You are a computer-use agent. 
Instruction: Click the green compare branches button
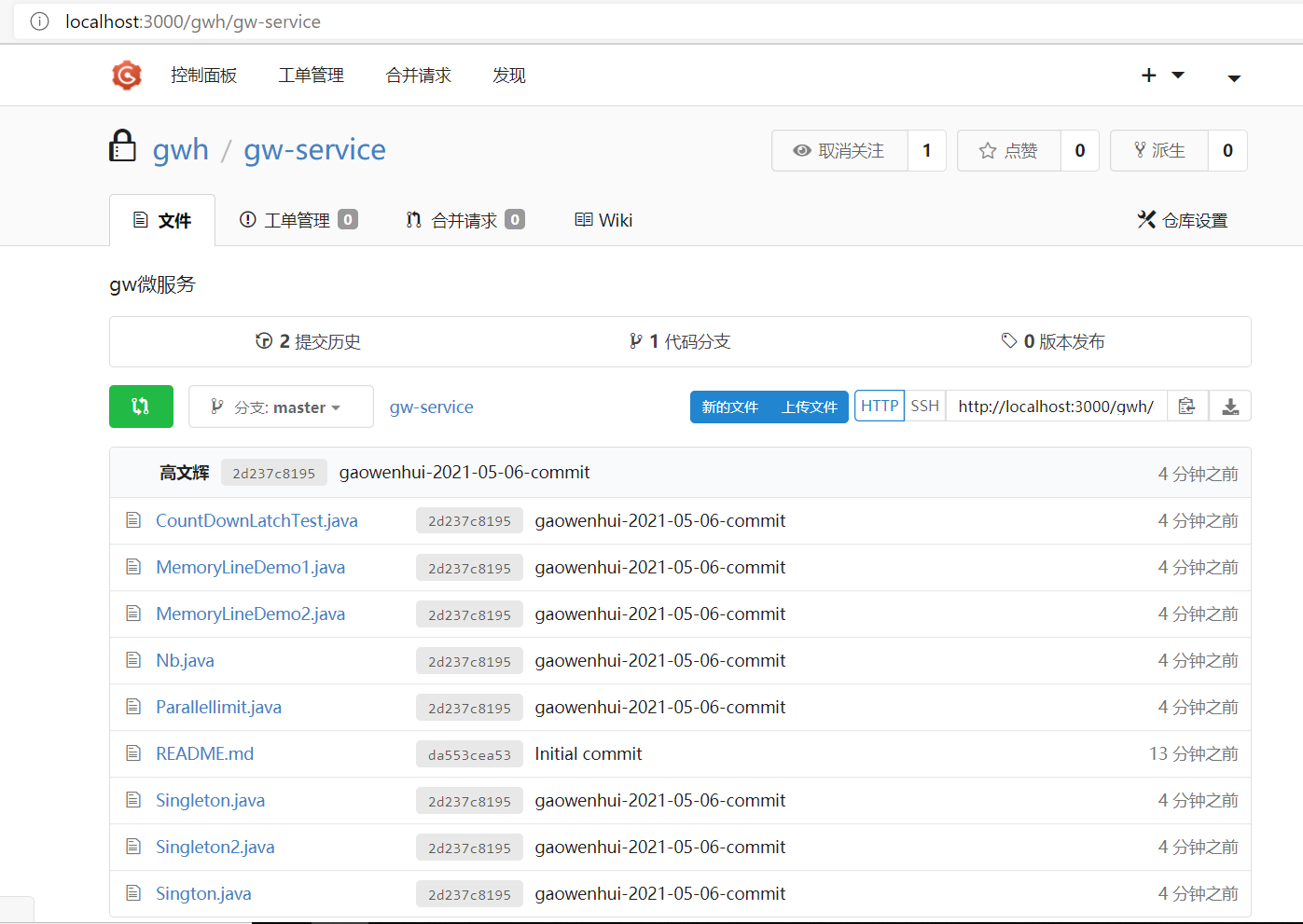click(x=141, y=407)
